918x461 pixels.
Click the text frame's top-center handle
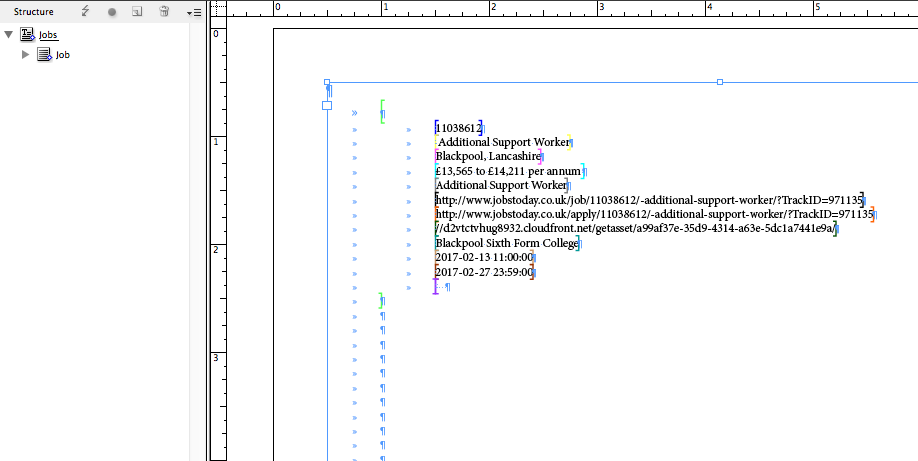click(x=720, y=83)
